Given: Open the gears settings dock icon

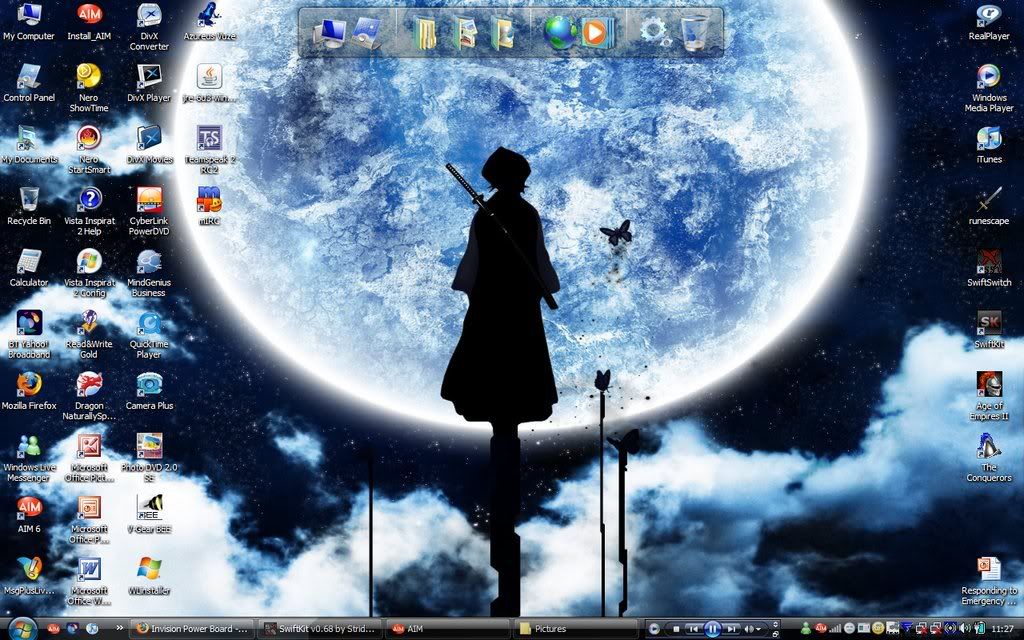Looking at the screenshot, I should 655,33.
